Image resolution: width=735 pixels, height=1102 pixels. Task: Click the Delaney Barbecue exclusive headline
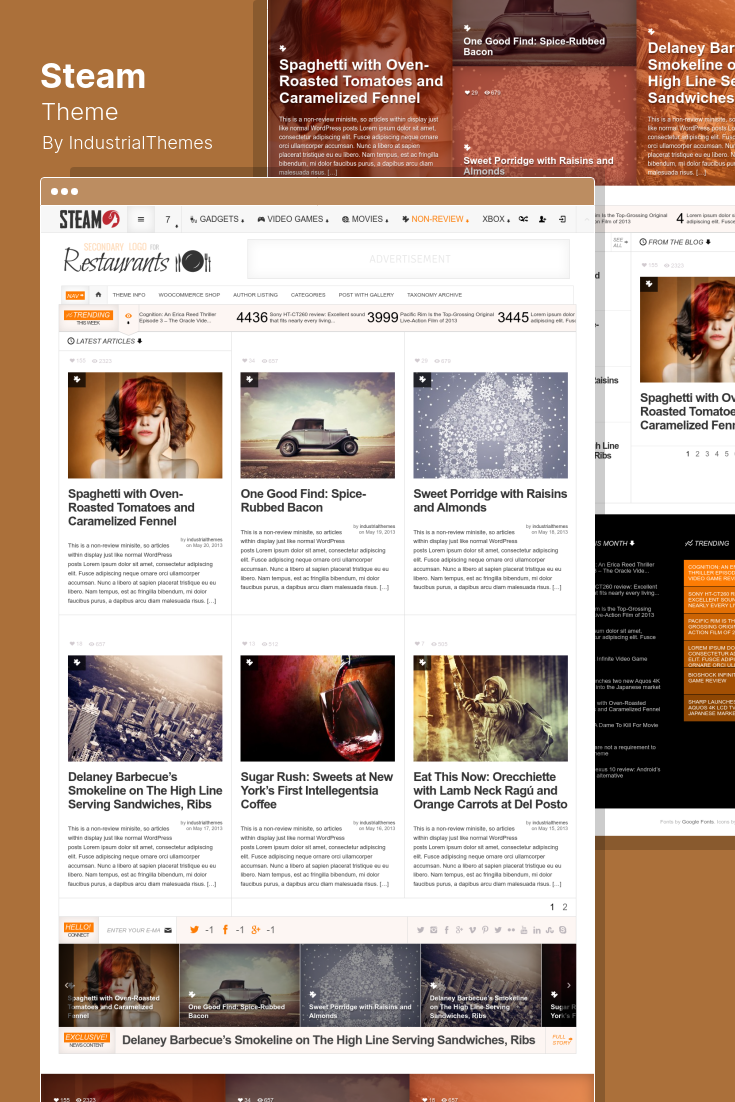[328, 1039]
